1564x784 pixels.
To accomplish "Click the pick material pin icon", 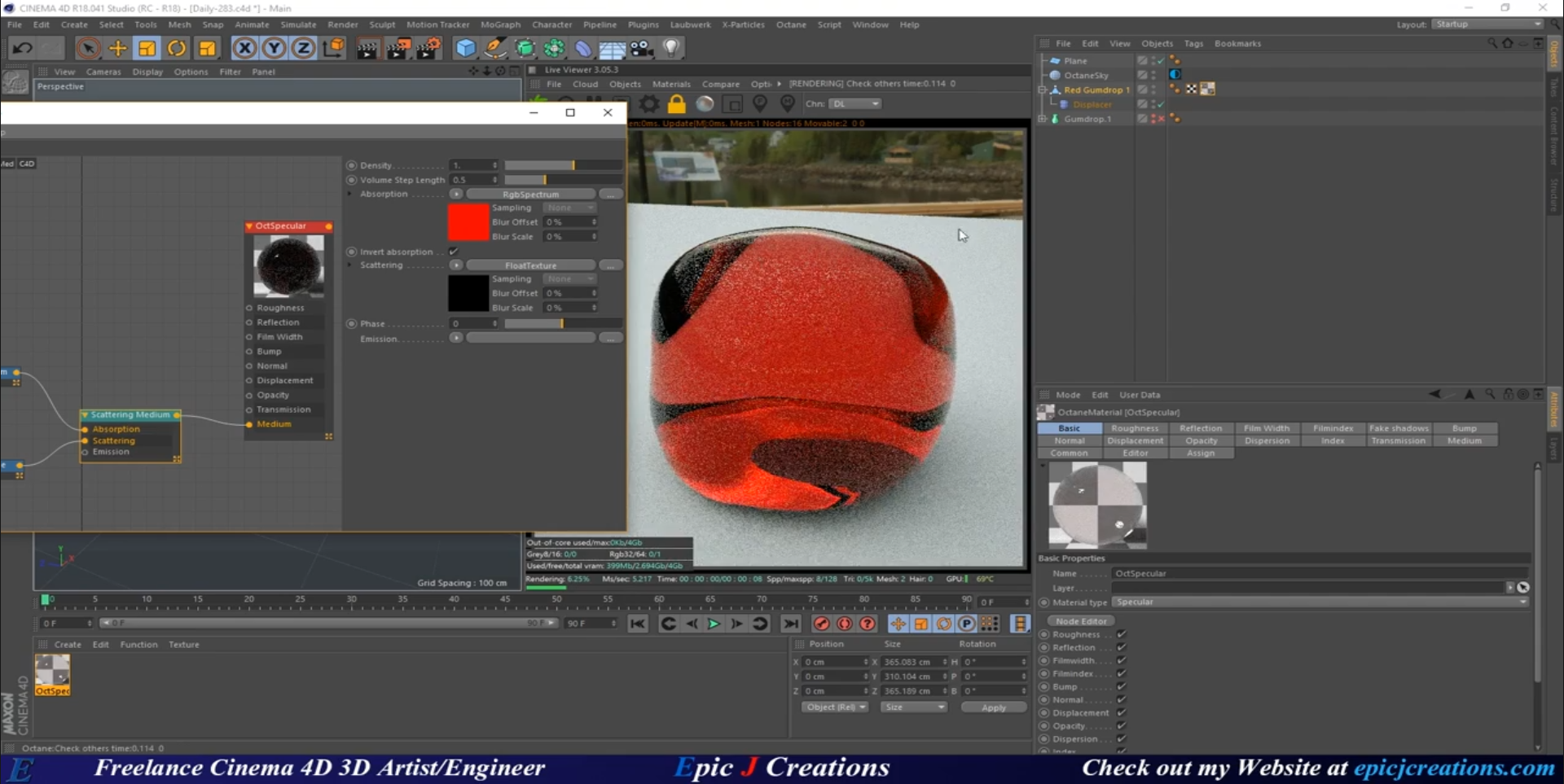I will coord(788,103).
